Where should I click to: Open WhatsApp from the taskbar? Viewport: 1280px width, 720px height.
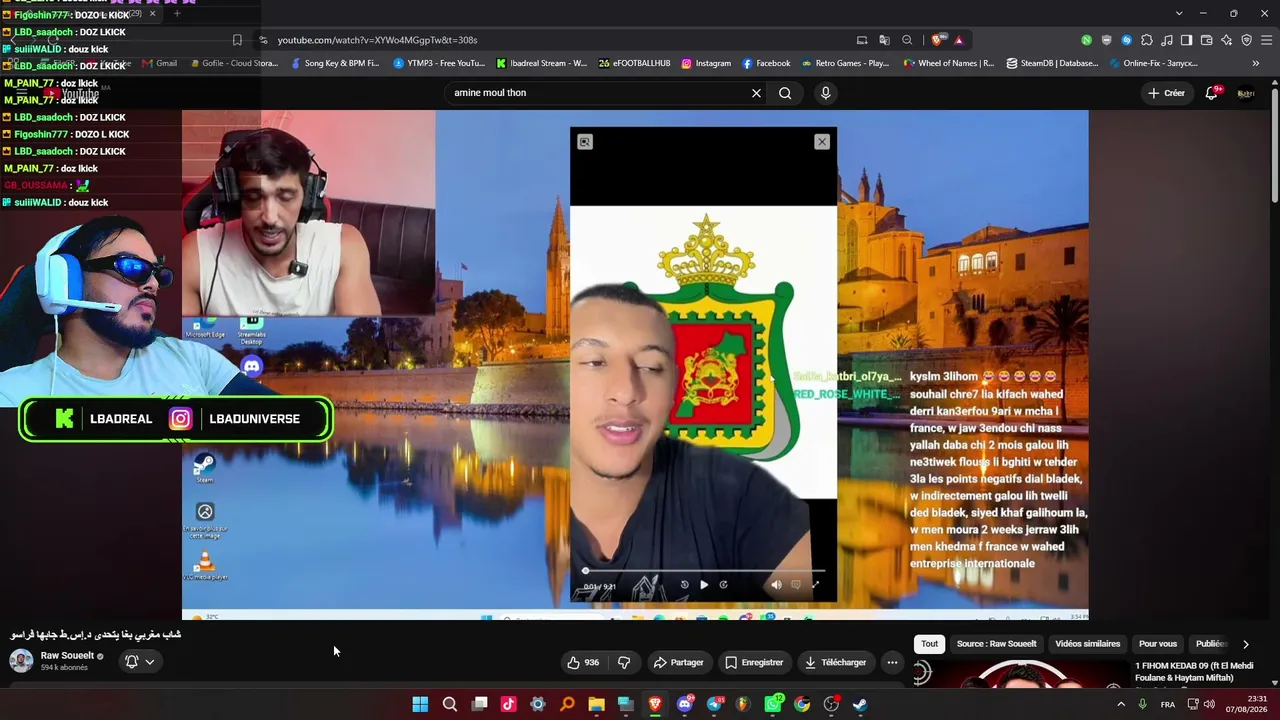click(x=773, y=704)
